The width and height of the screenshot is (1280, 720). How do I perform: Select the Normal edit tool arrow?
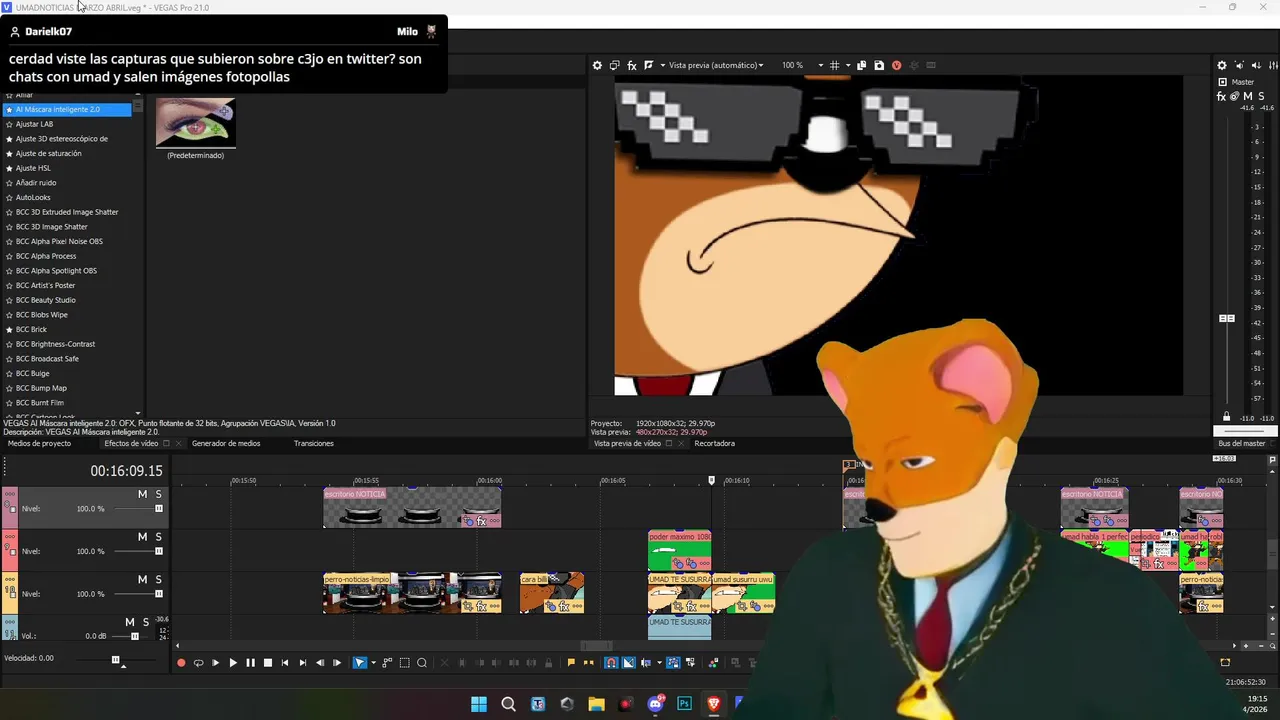point(360,662)
